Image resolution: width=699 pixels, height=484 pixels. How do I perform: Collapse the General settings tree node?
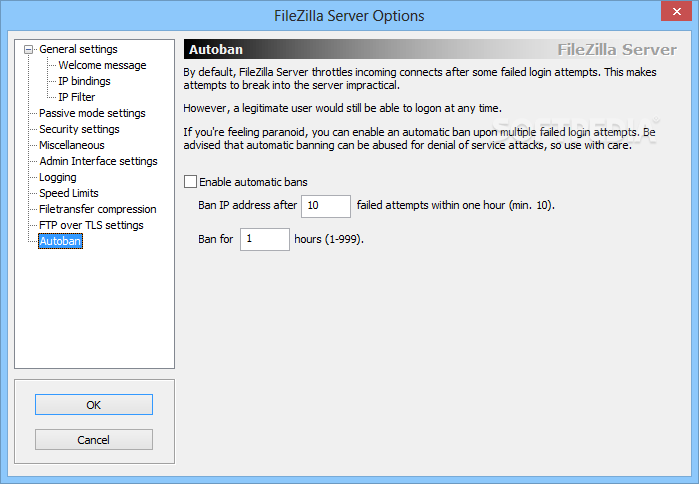click(x=29, y=49)
